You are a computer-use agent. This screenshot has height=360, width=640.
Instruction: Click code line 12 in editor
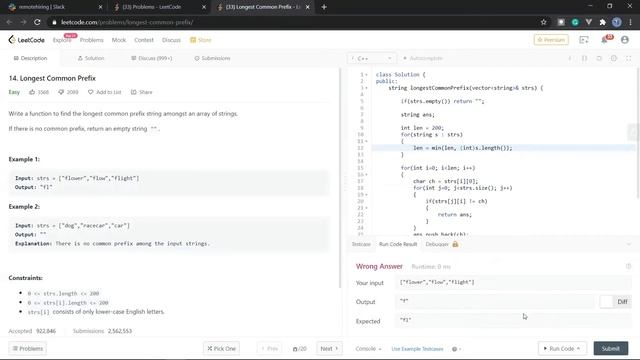pyautogui.click(x=503, y=148)
